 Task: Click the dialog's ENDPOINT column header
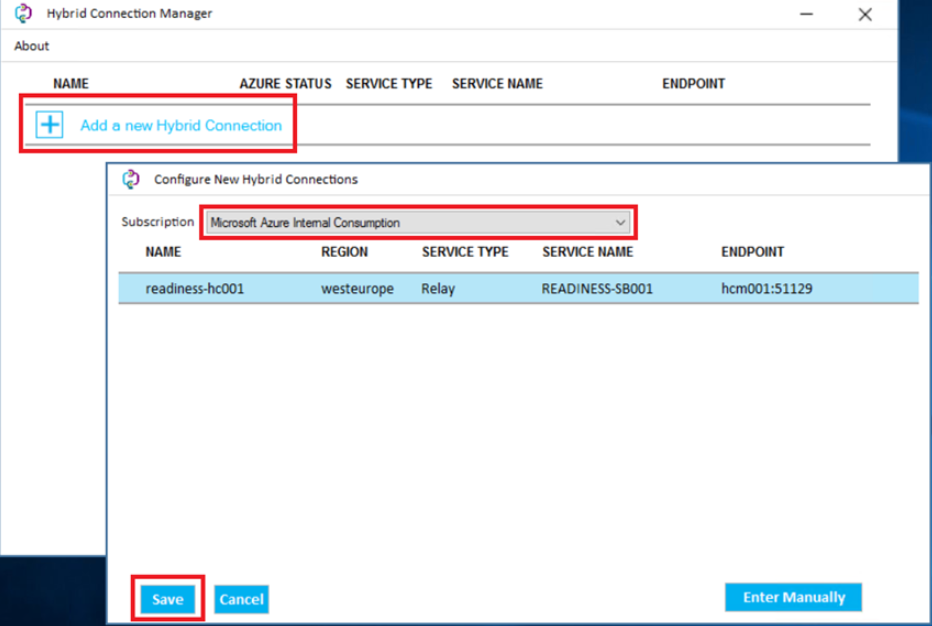click(752, 252)
